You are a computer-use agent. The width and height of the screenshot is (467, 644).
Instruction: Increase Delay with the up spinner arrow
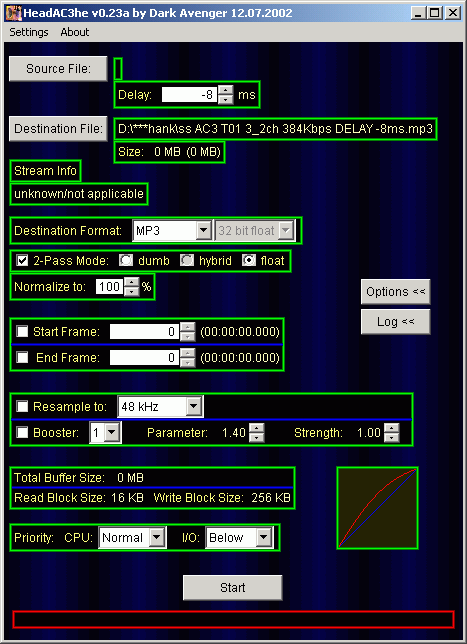tap(225, 90)
